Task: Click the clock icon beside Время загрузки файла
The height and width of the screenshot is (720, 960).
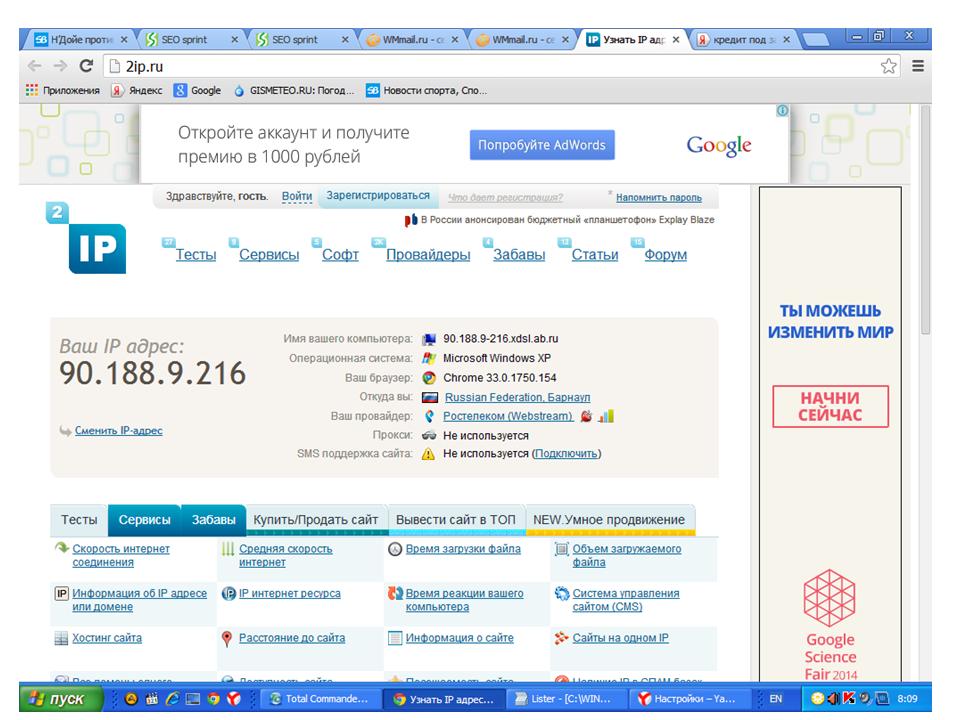Action: pos(395,549)
